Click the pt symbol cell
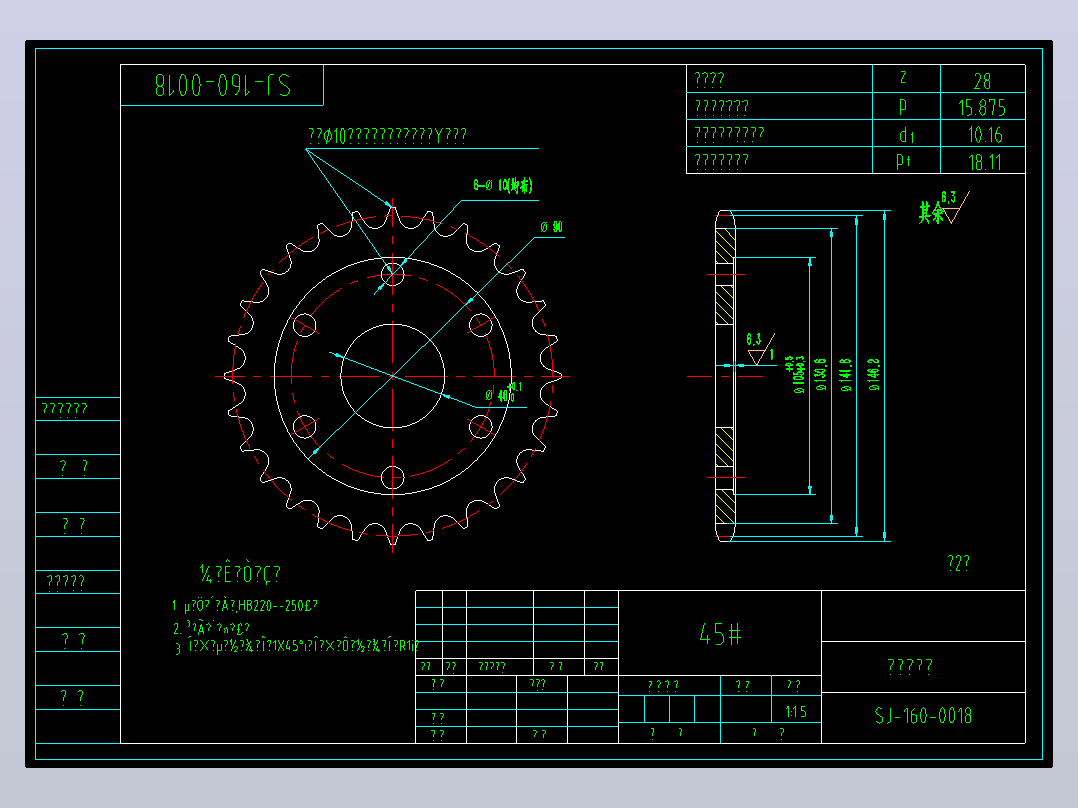Screen dimensions: 1078x808 point(903,162)
